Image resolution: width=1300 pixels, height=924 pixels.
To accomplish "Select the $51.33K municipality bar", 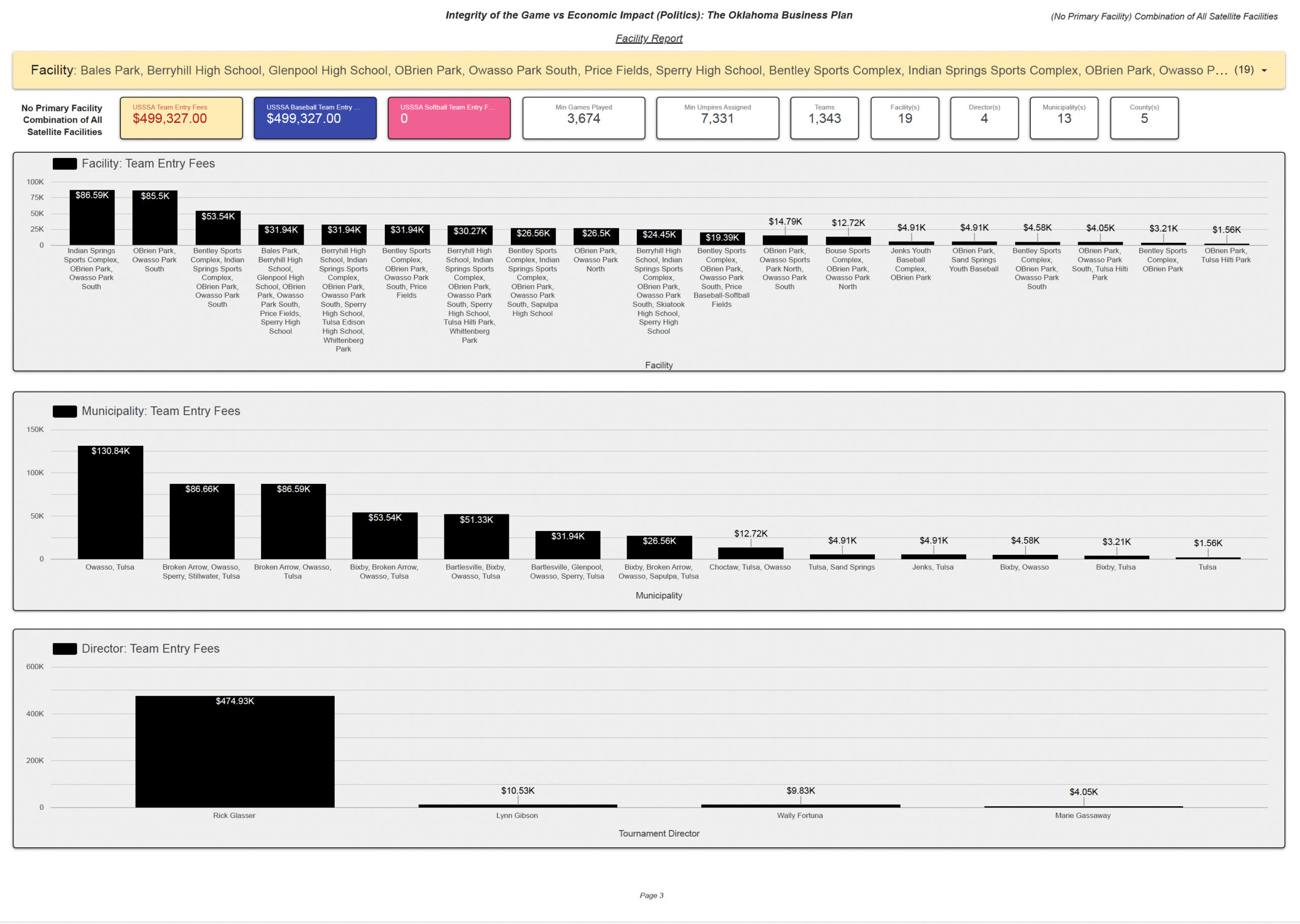I will (476, 537).
